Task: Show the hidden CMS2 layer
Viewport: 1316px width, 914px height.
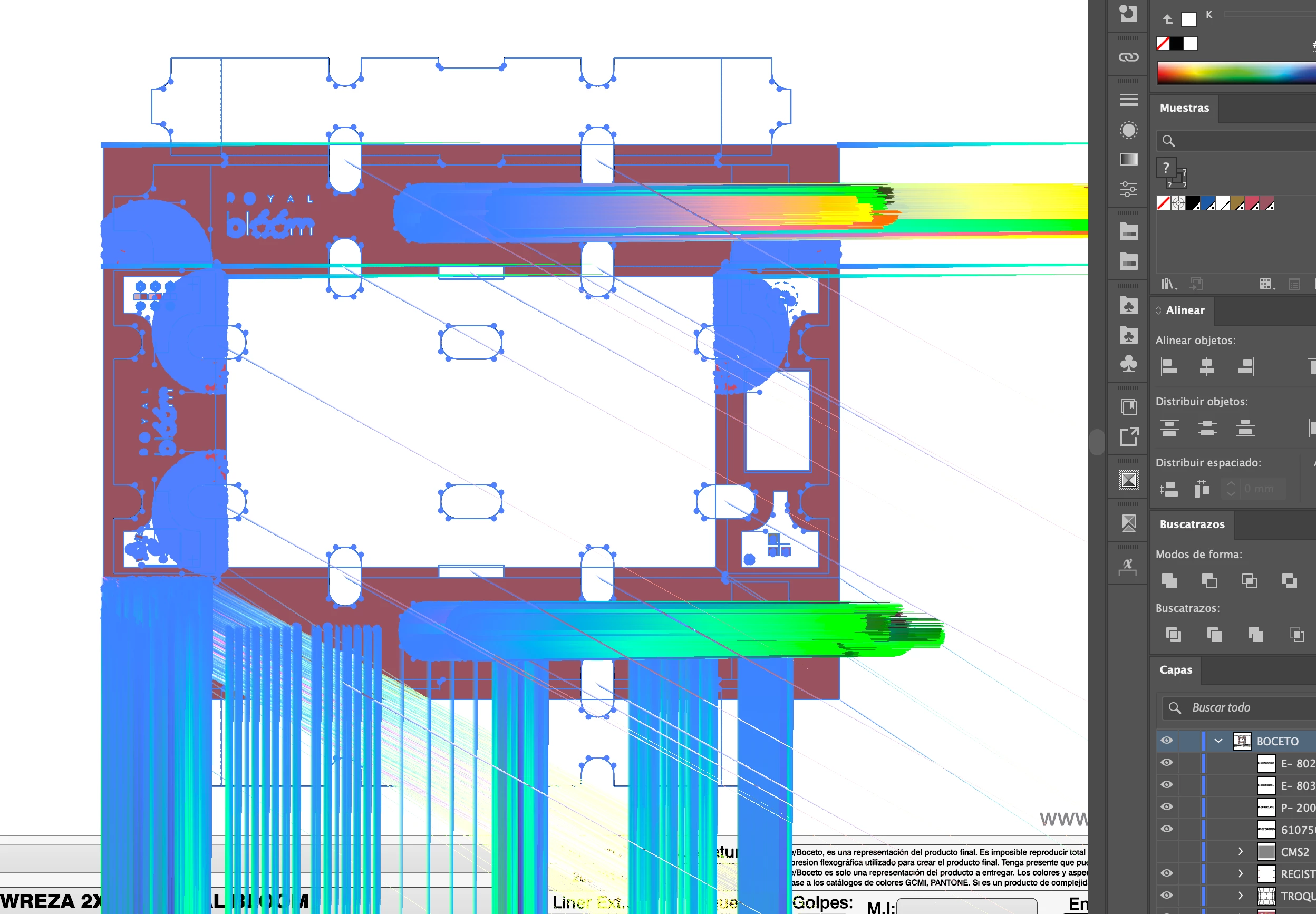Action: 1167,852
